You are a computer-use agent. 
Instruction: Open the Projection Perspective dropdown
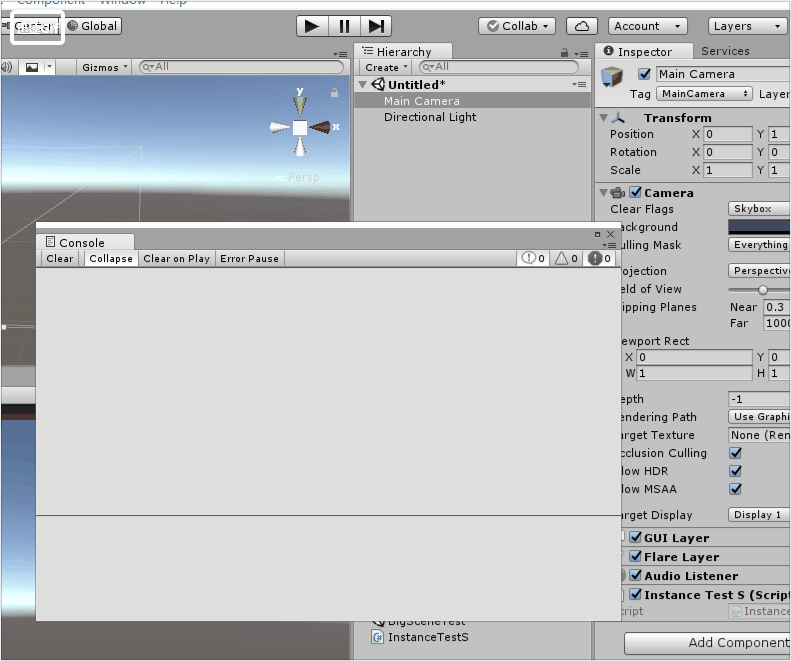point(759,271)
